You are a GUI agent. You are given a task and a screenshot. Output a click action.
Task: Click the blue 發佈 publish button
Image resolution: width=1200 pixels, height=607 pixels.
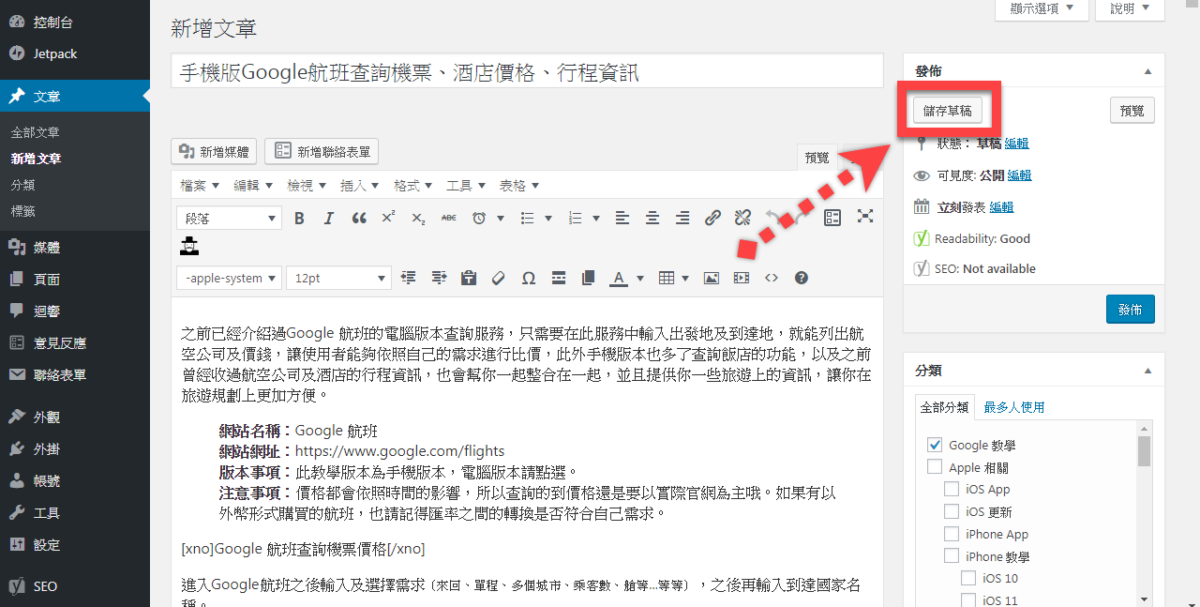point(1130,309)
